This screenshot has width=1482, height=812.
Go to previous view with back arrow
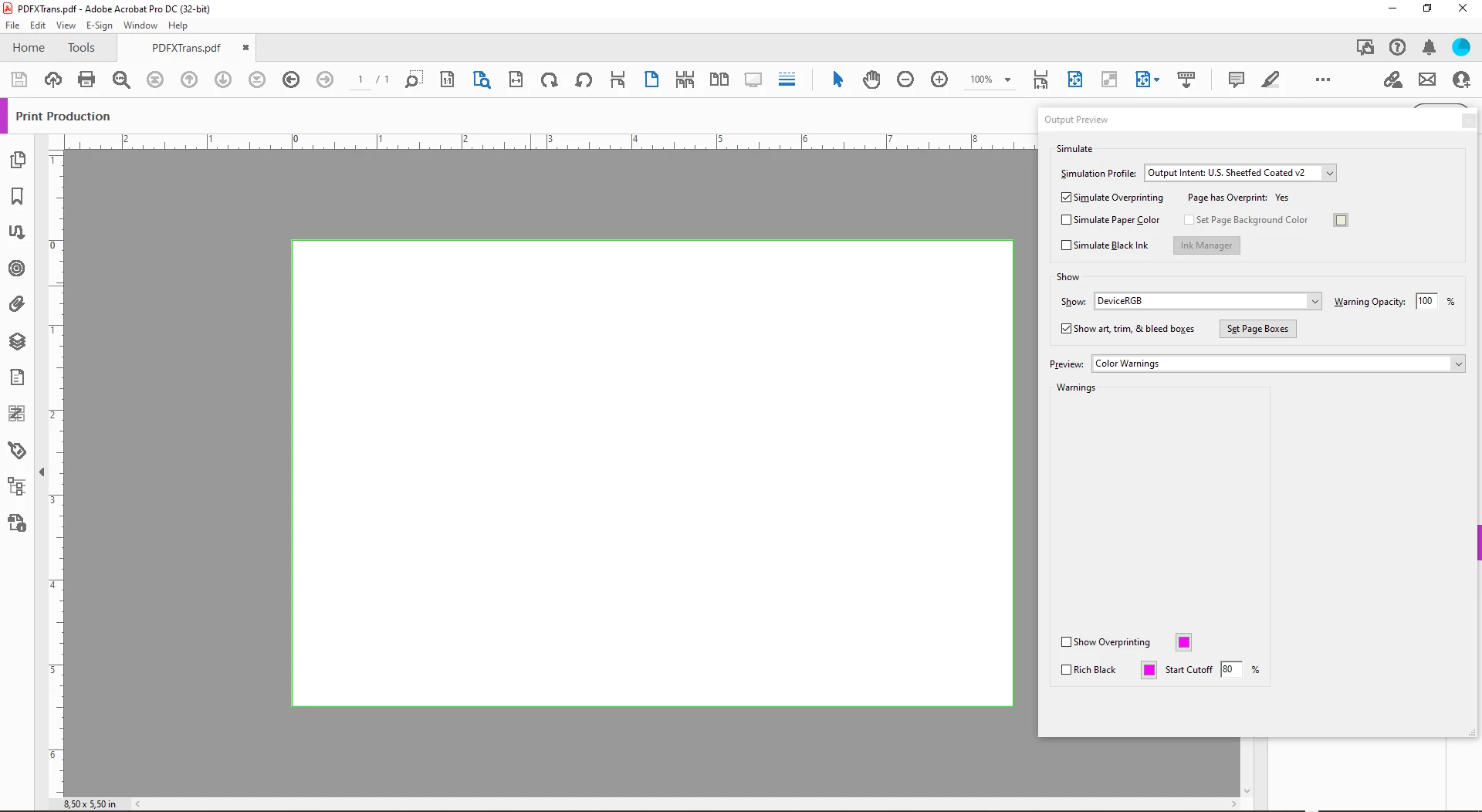click(291, 80)
